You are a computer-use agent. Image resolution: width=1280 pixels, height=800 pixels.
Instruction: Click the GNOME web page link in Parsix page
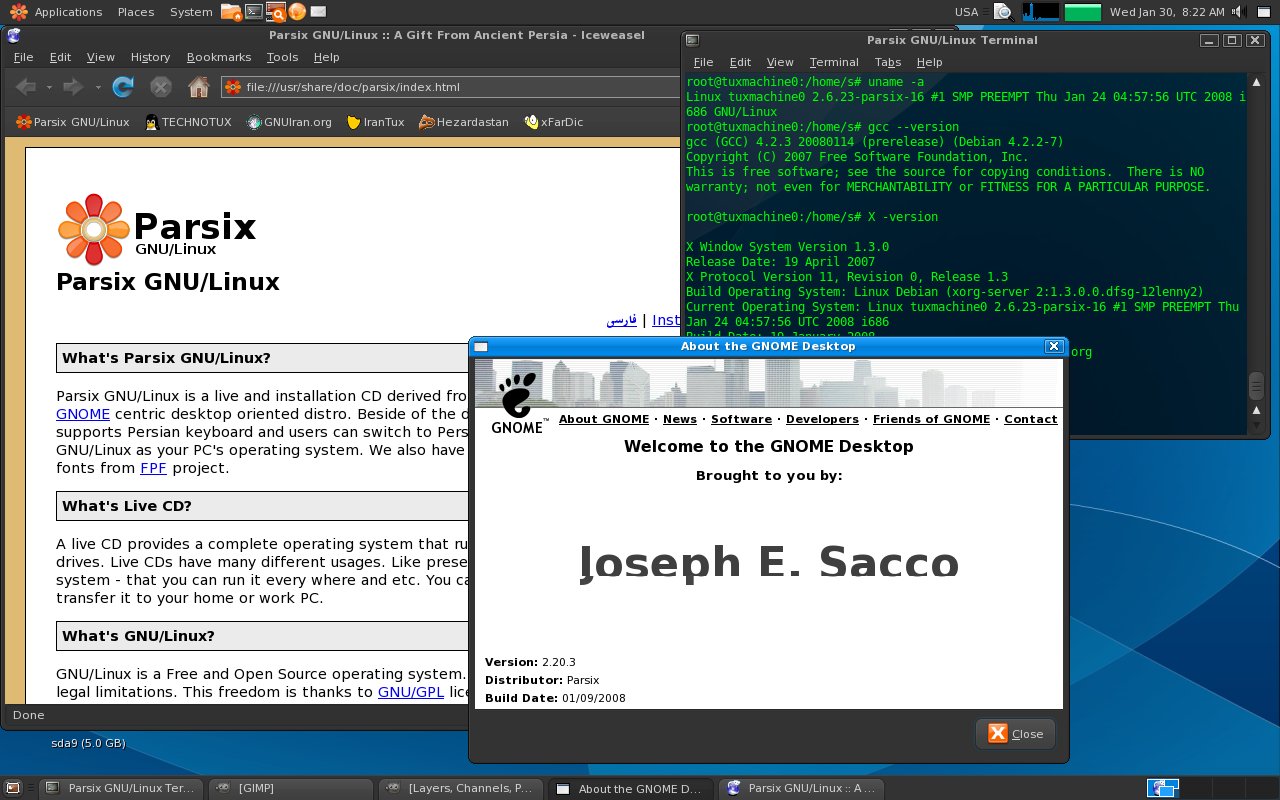[x=83, y=414]
